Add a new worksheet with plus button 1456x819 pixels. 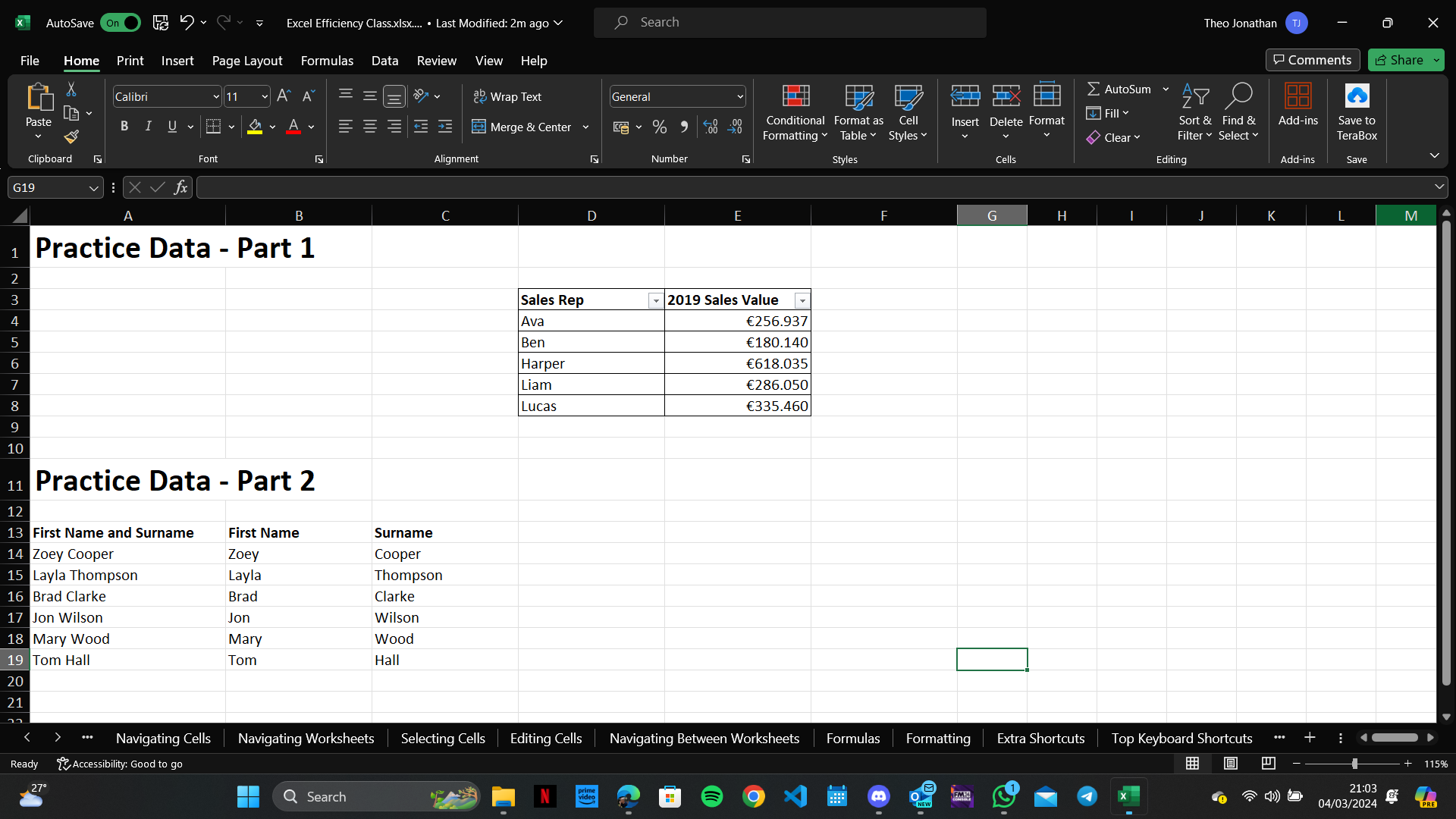1310,738
